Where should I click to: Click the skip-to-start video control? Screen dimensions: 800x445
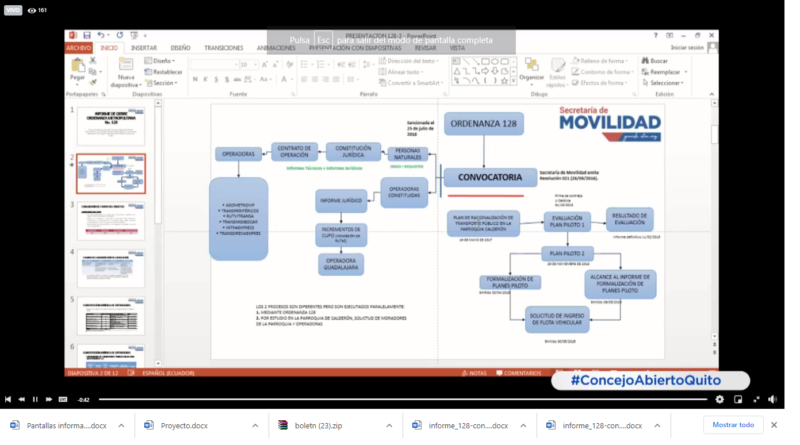pos(9,399)
